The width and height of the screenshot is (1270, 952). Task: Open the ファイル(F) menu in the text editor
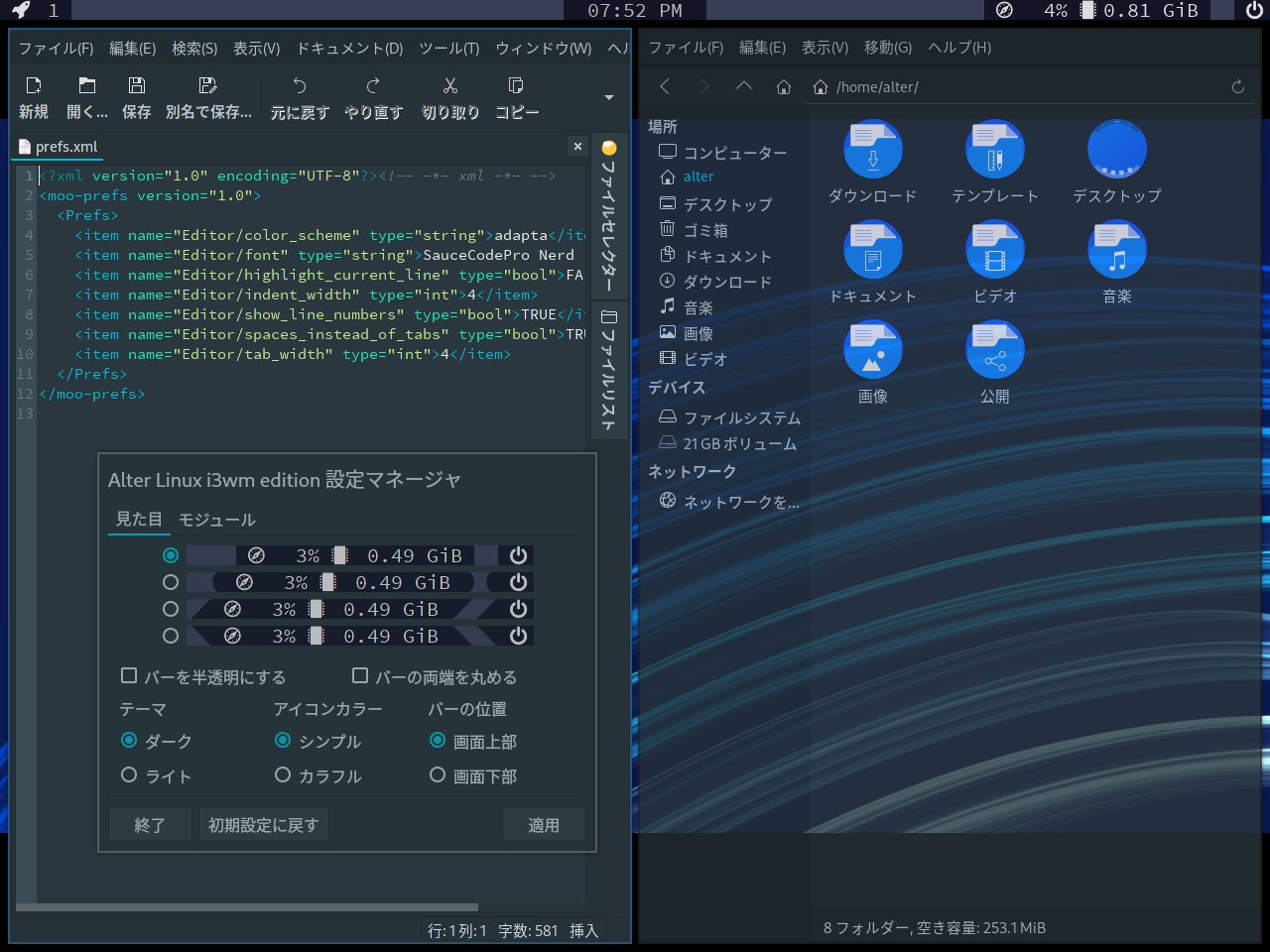click(x=56, y=48)
